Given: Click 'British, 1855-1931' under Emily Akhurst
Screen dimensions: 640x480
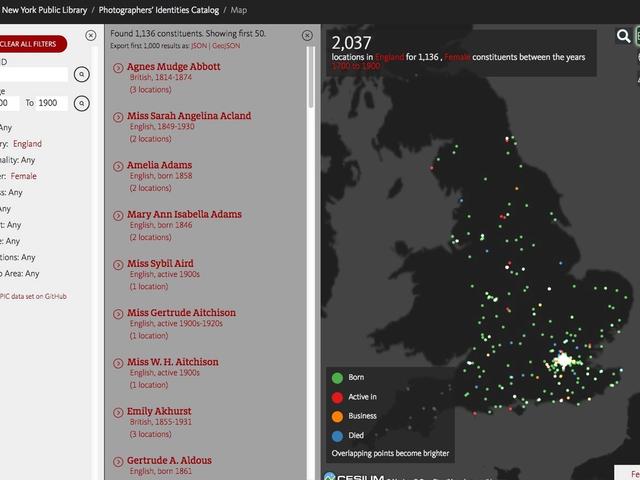Looking at the screenshot, I should coord(160,422).
